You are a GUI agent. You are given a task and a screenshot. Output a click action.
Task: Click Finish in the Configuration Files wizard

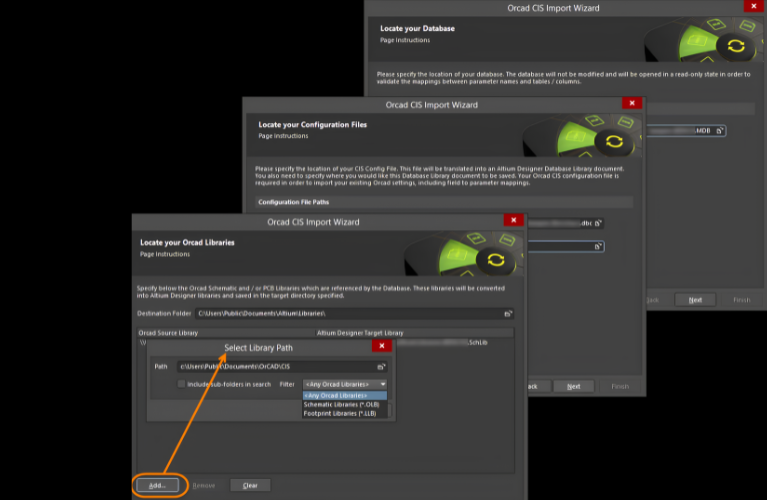[620, 386]
